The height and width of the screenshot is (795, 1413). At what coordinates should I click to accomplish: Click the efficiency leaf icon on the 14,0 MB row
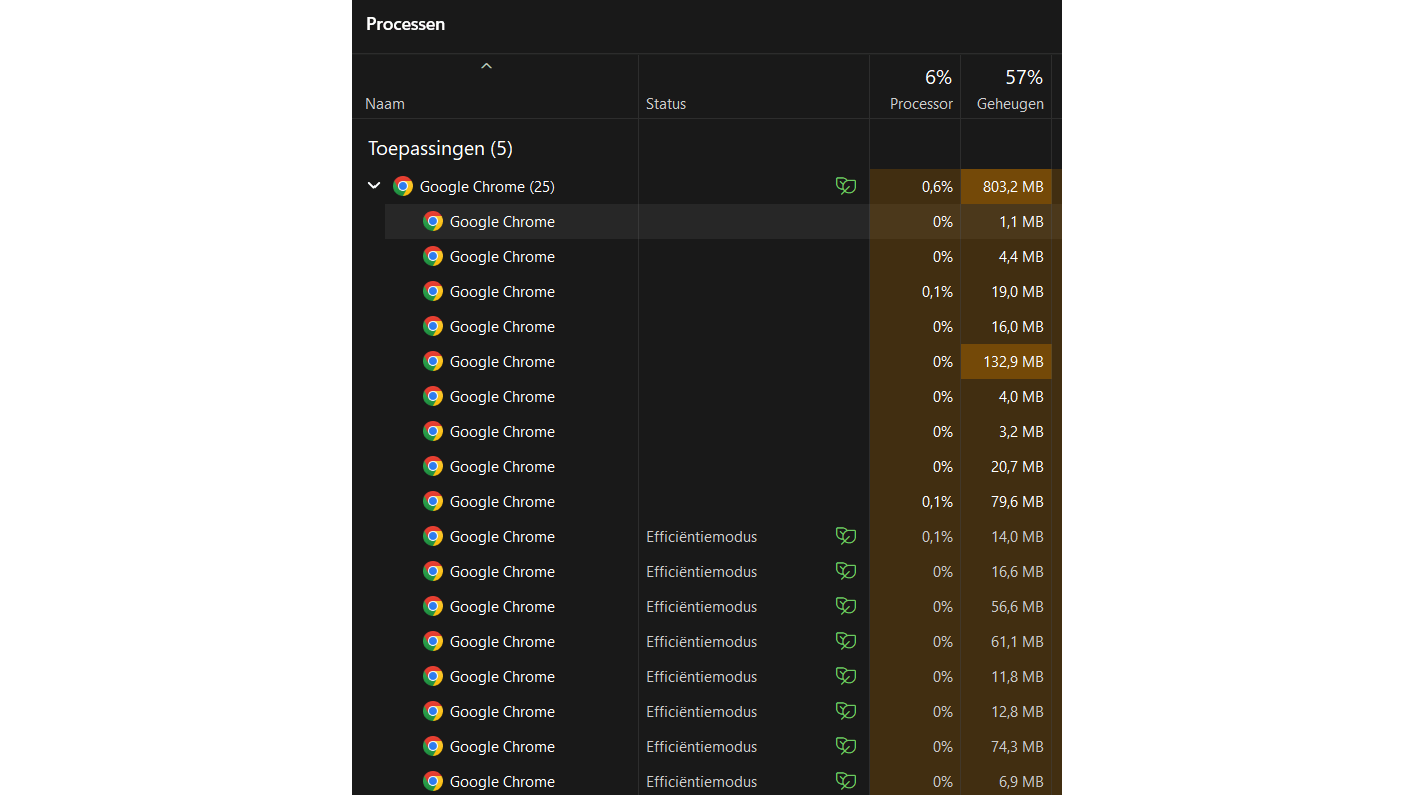[x=846, y=536]
